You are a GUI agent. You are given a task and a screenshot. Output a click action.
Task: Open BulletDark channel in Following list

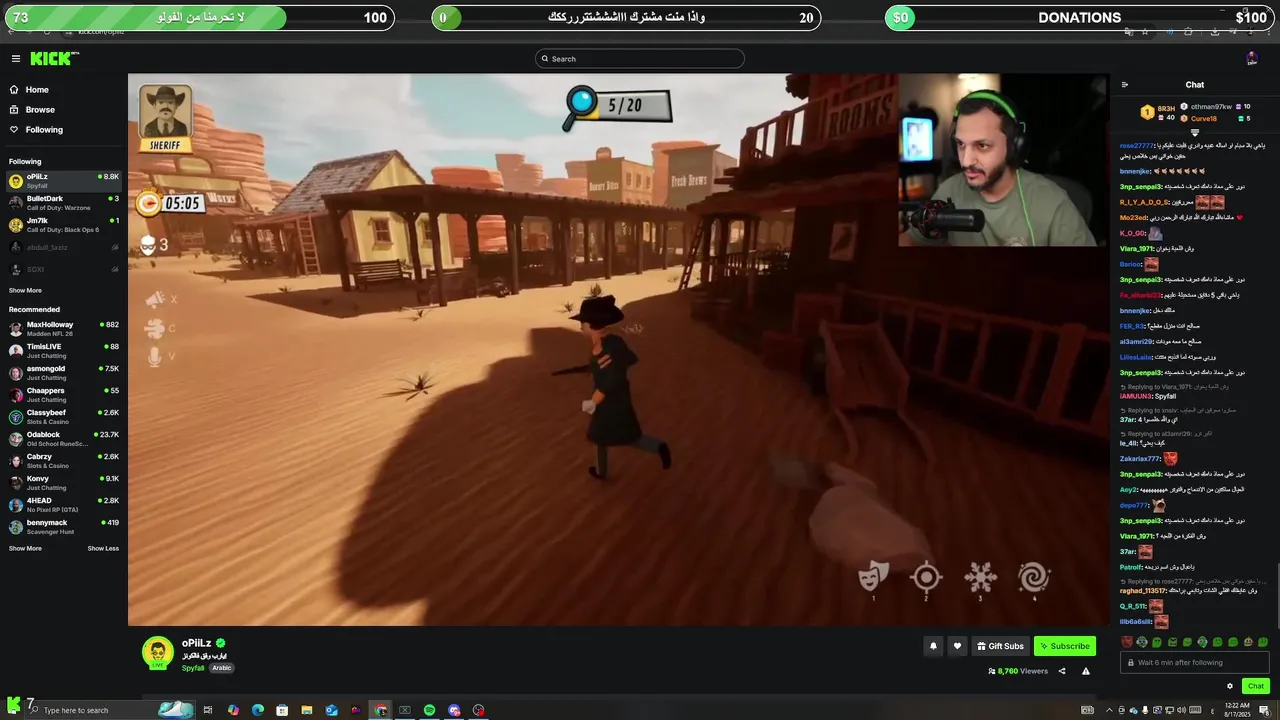[64, 203]
